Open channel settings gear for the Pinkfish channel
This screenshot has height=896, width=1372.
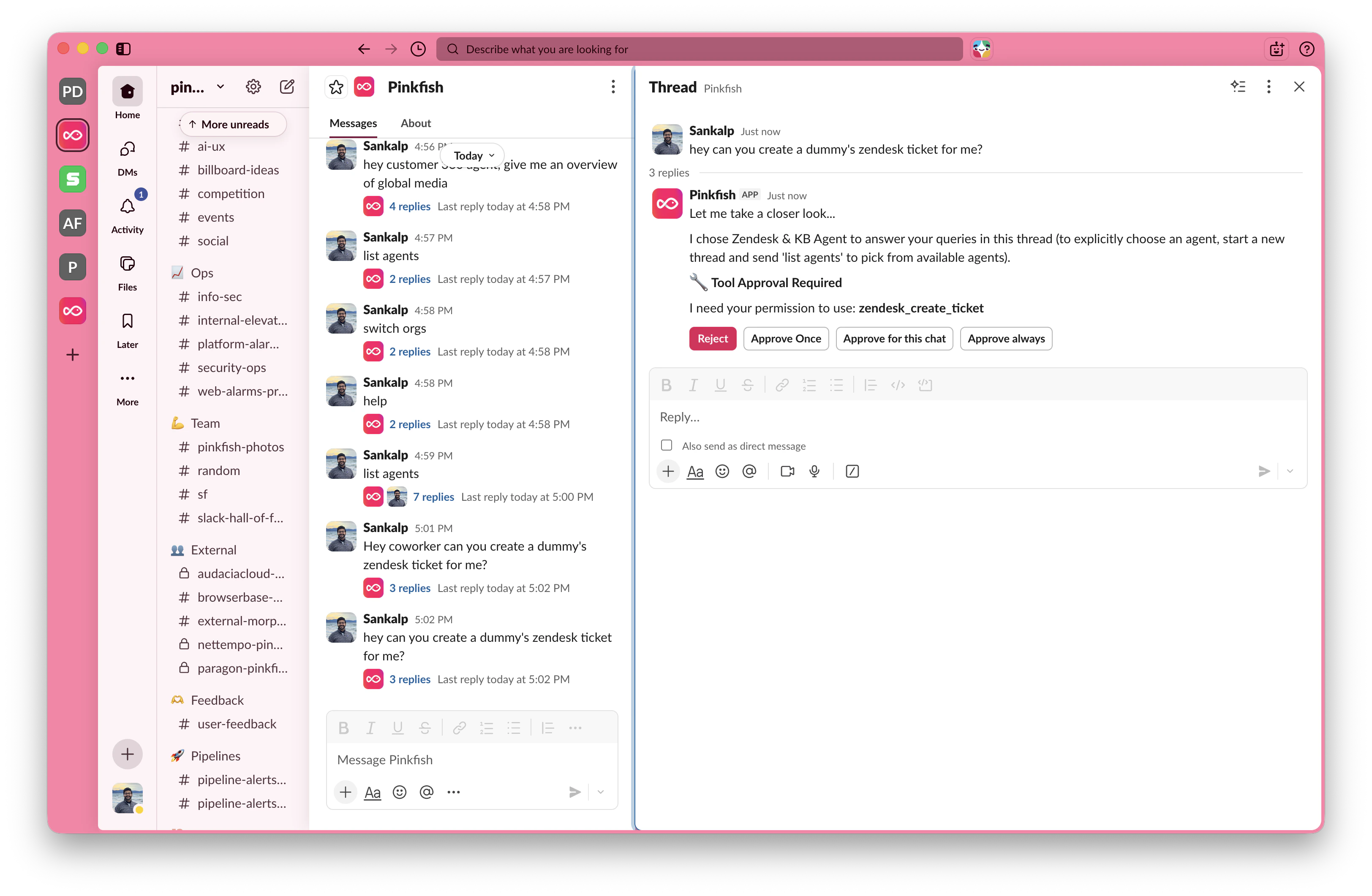pos(253,87)
